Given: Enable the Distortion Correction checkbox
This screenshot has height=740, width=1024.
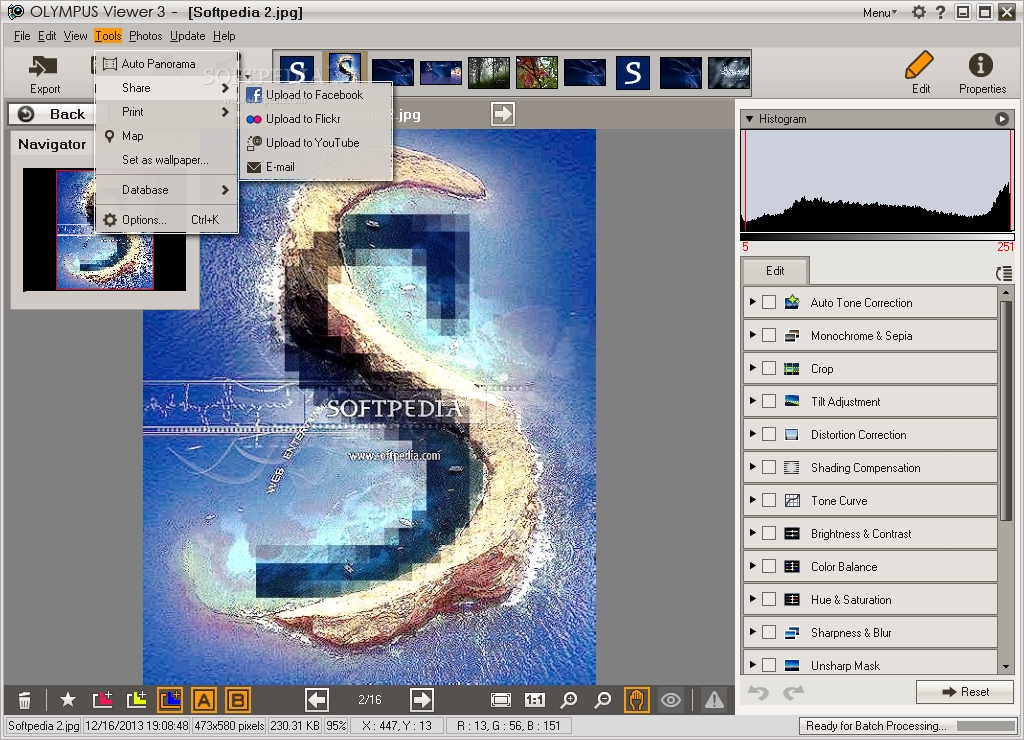Looking at the screenshot, I should pyautogui.click(x=769, y=434).
